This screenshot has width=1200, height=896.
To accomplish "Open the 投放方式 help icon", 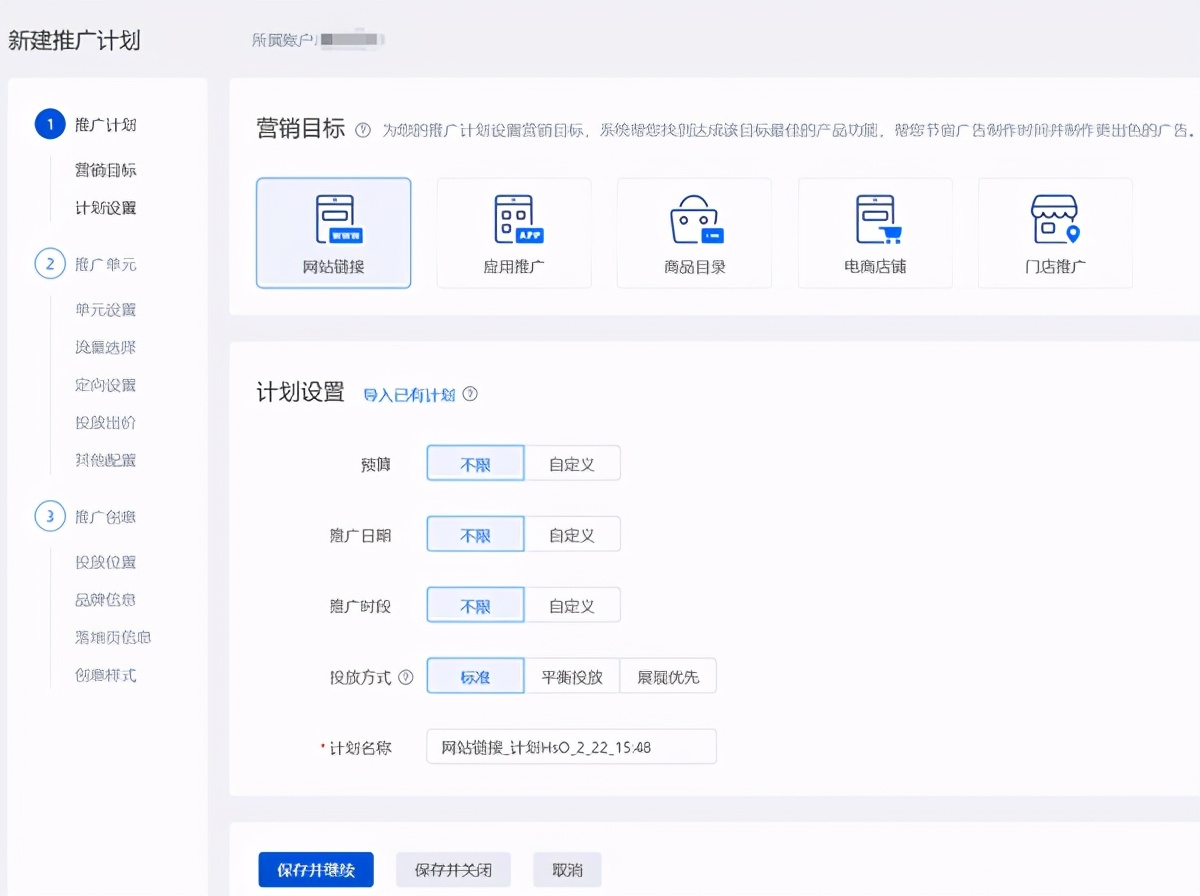I will tap(405, 675).
